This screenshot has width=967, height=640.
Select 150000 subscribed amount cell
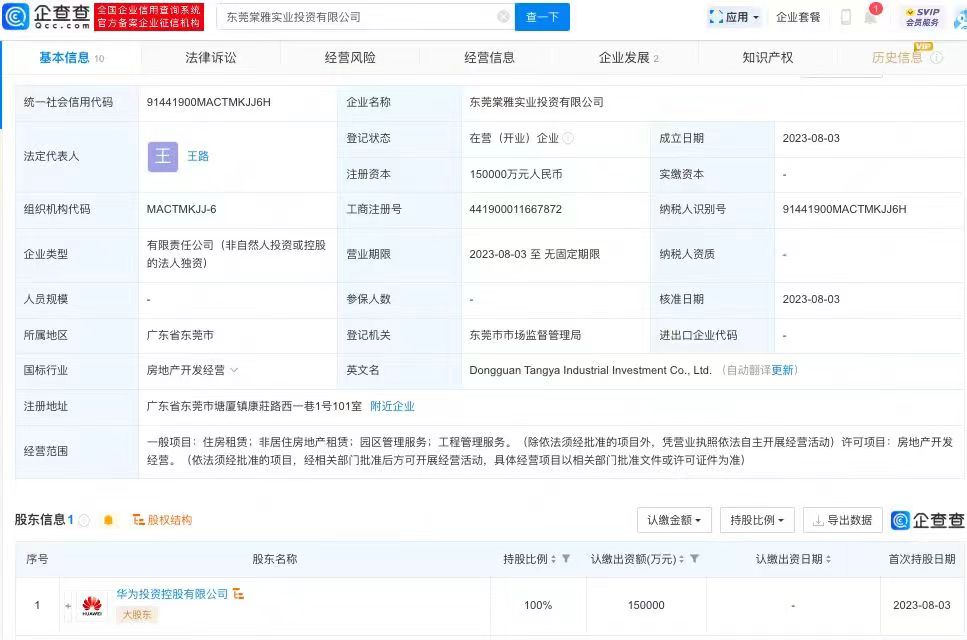[x=646, y=605]
